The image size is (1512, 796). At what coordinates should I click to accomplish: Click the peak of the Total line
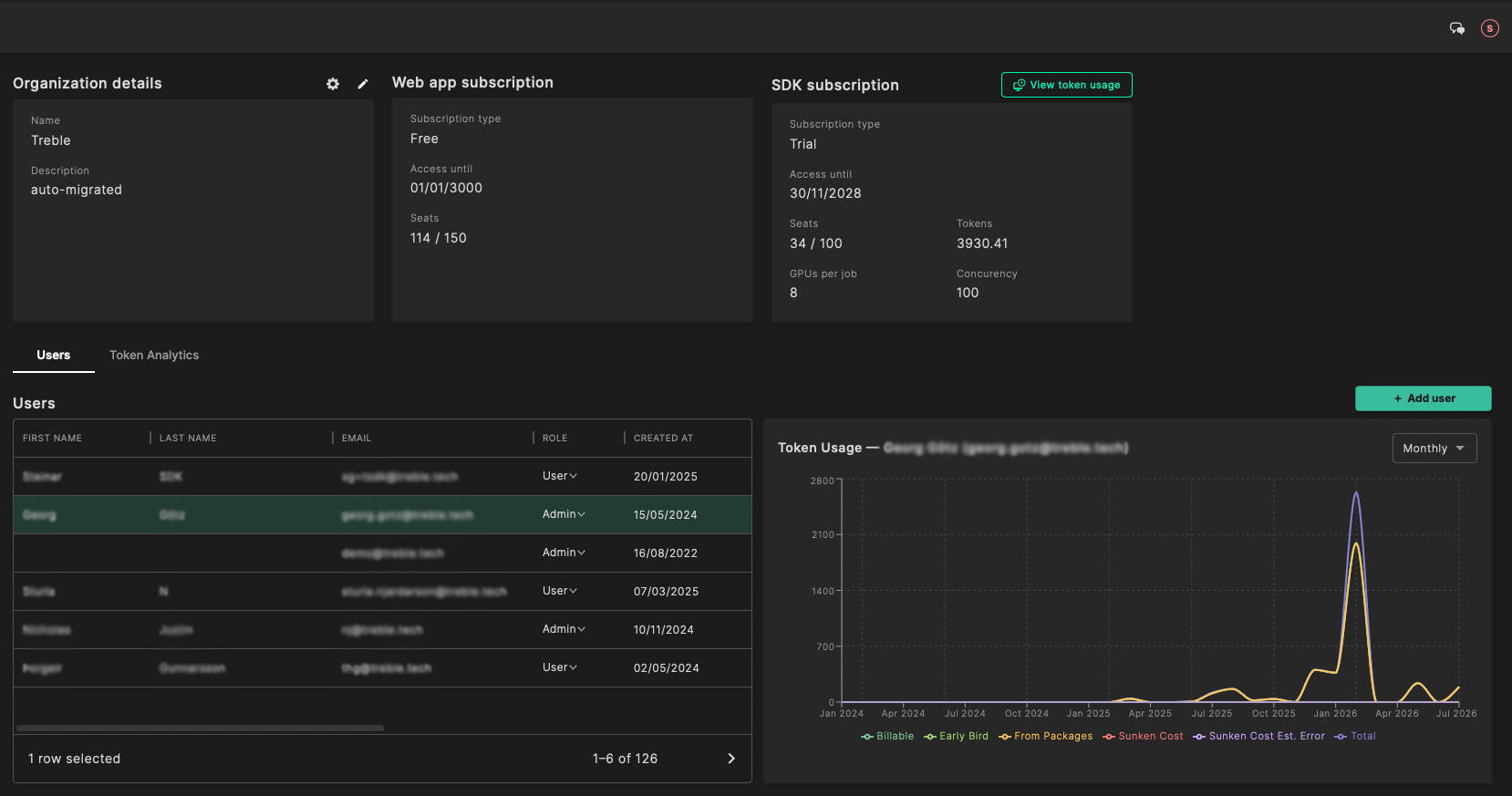pos(1356,493)
